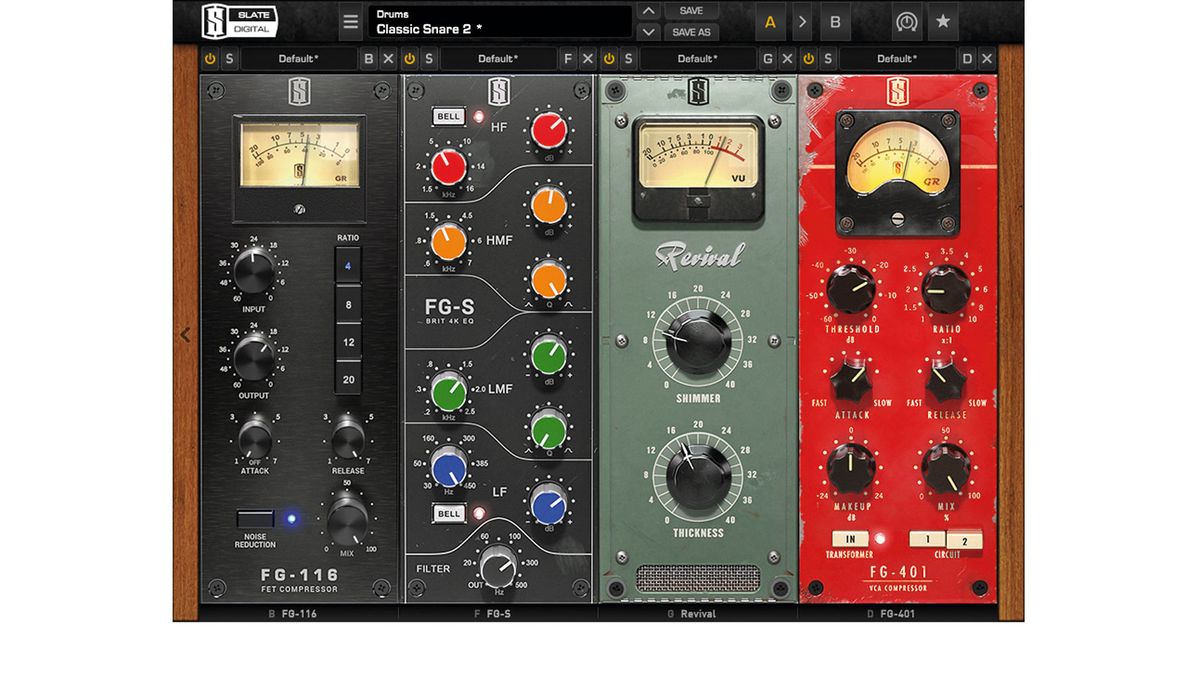Solo the Revival module with its S icon

pos(626,58)
